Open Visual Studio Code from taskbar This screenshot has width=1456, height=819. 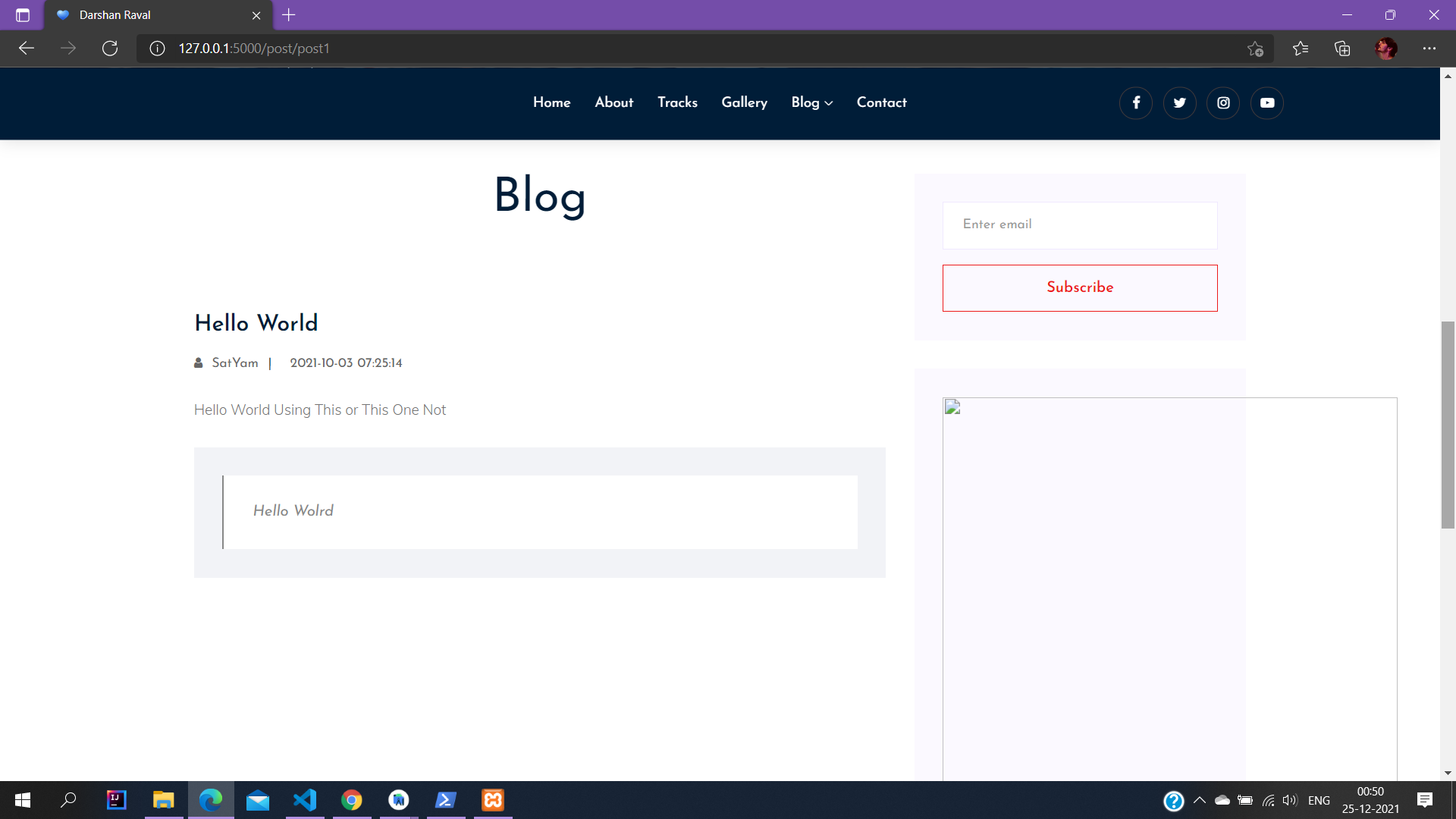305,800
